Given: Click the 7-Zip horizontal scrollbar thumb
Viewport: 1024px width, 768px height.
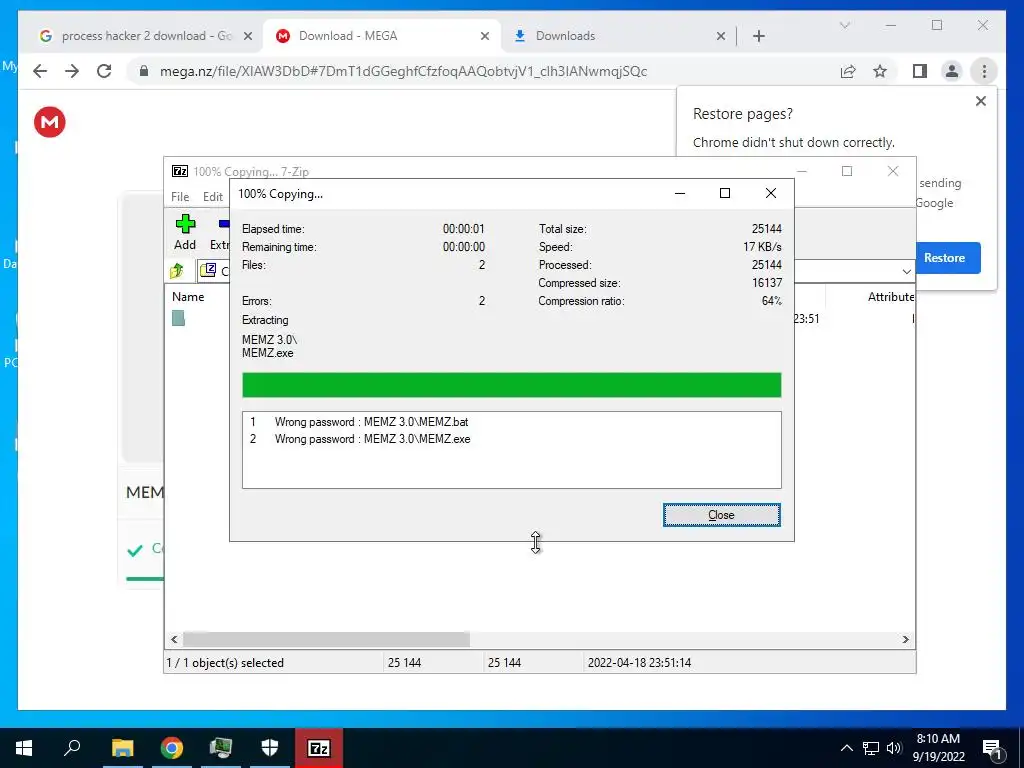Looking at the screenshot, I should coord(327,639).
